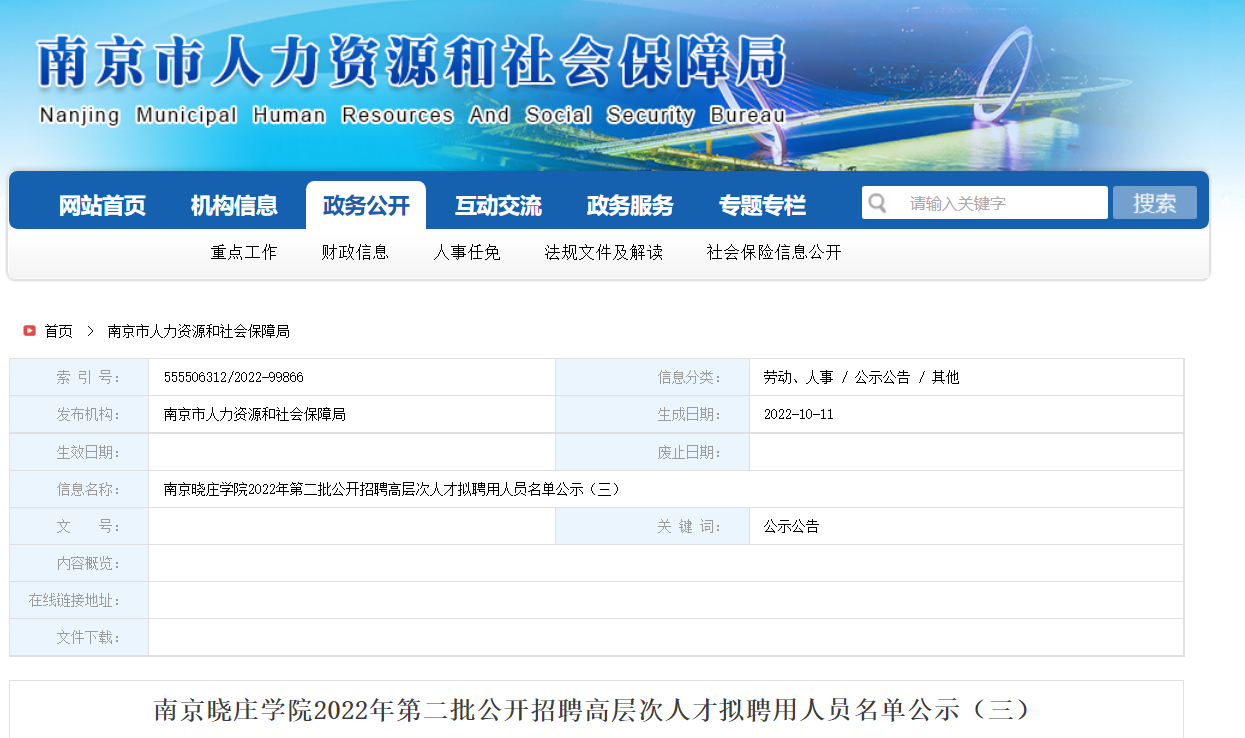This screenshot has width=1245, height=738.
Task: Click the 搜索 button
Action: 1155,203
